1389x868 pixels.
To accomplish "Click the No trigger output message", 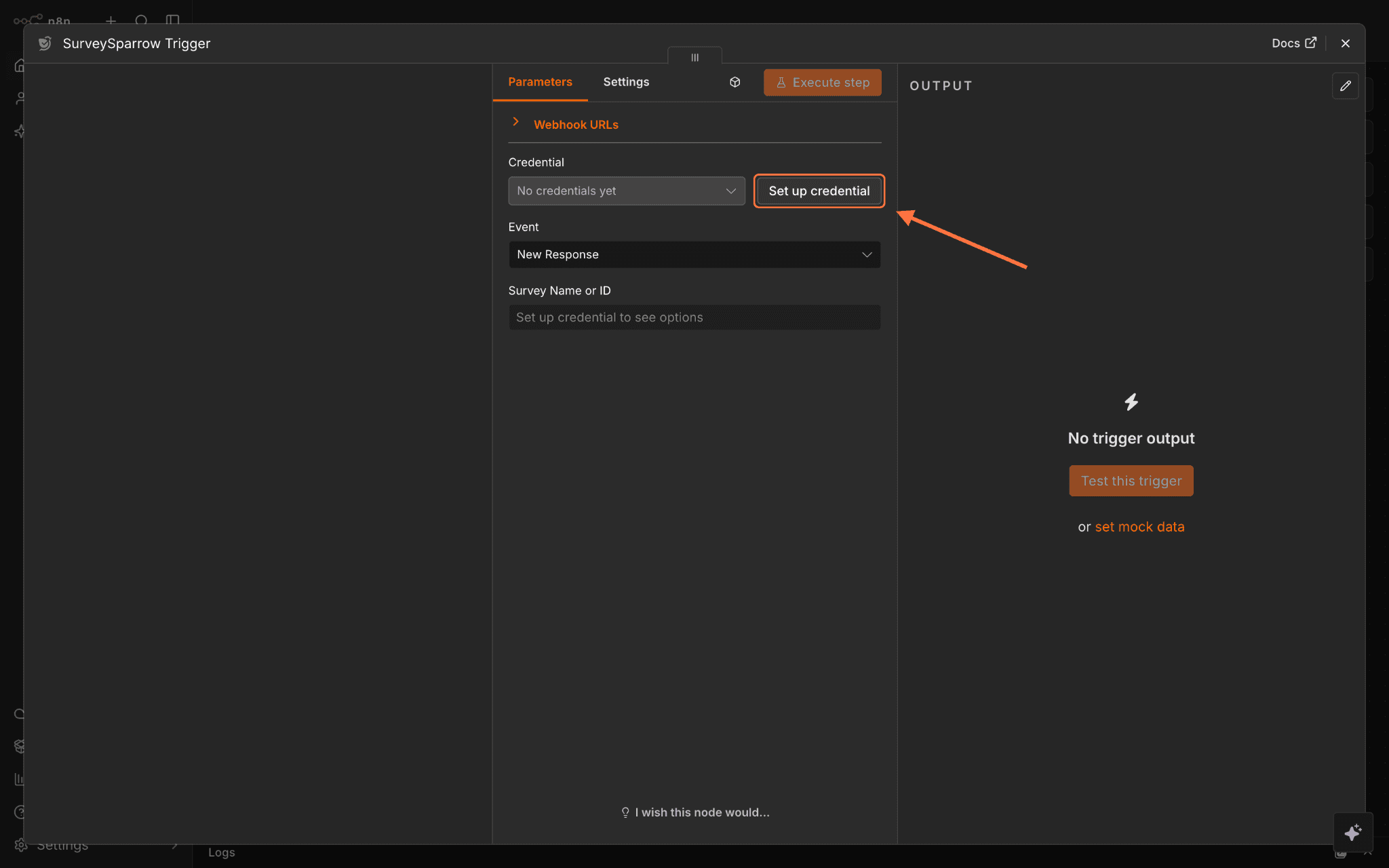I will tap(1131, 438).
